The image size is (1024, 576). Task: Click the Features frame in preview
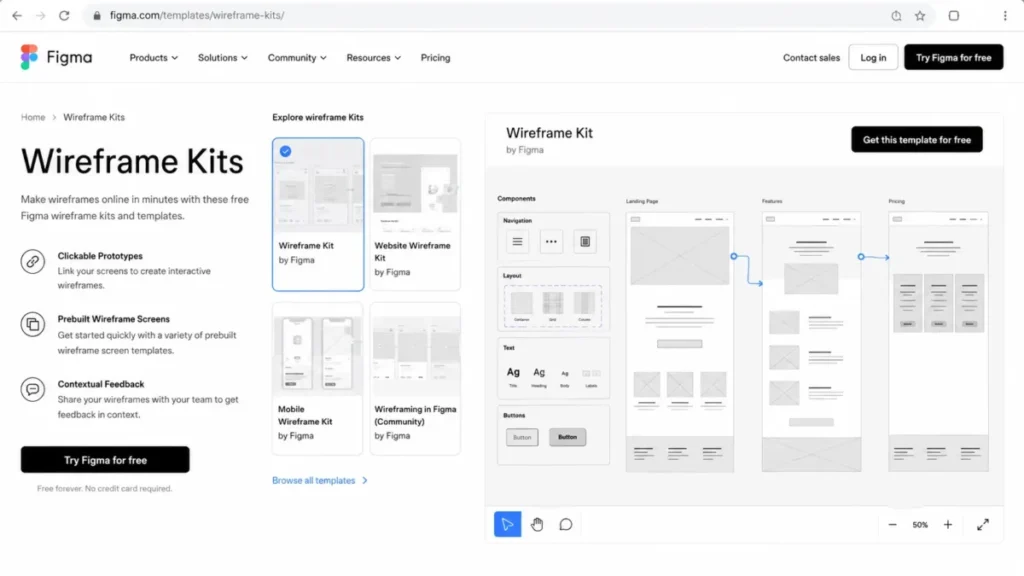[x=811, y=342]
